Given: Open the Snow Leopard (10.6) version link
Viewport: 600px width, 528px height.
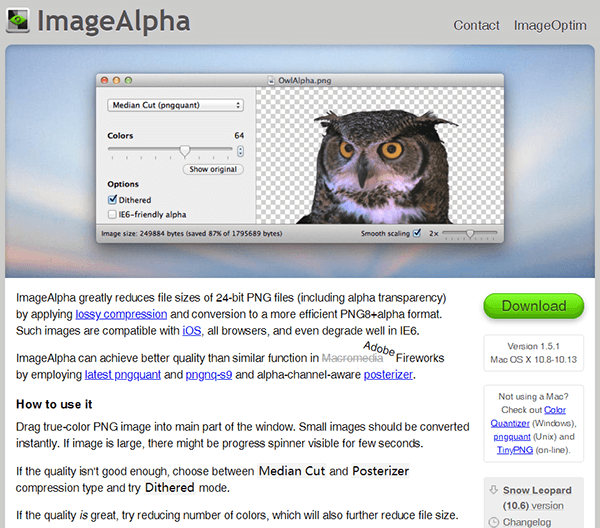Looking at the screenshot, I should (x=537, y=498).
